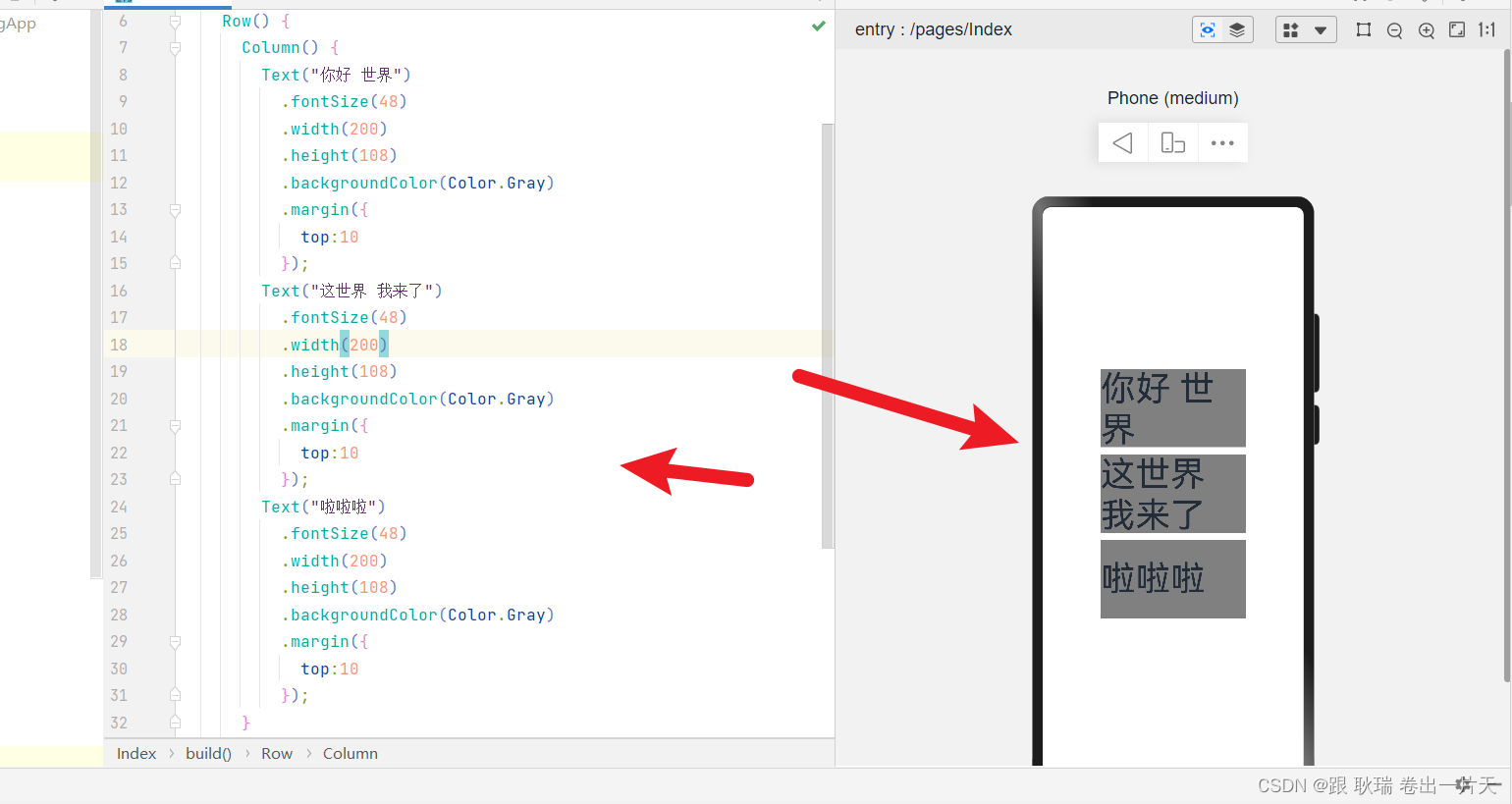1512x804 pixels.
Task: Reset preview to 1:1 scale
Action: click(1486, 30)
